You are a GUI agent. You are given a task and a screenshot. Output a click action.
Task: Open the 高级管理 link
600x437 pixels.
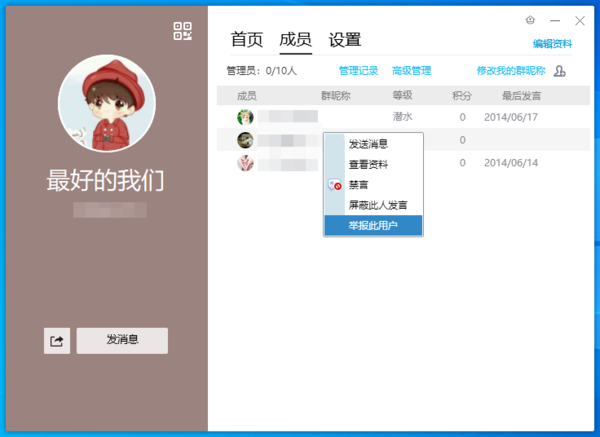[x=412, y=71]
